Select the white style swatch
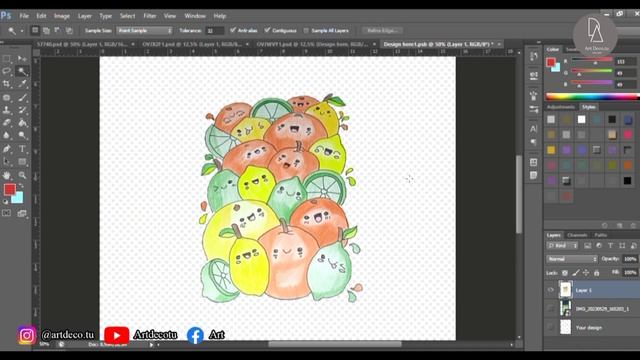This screenshot has width=640, height=360. (581, 119)
